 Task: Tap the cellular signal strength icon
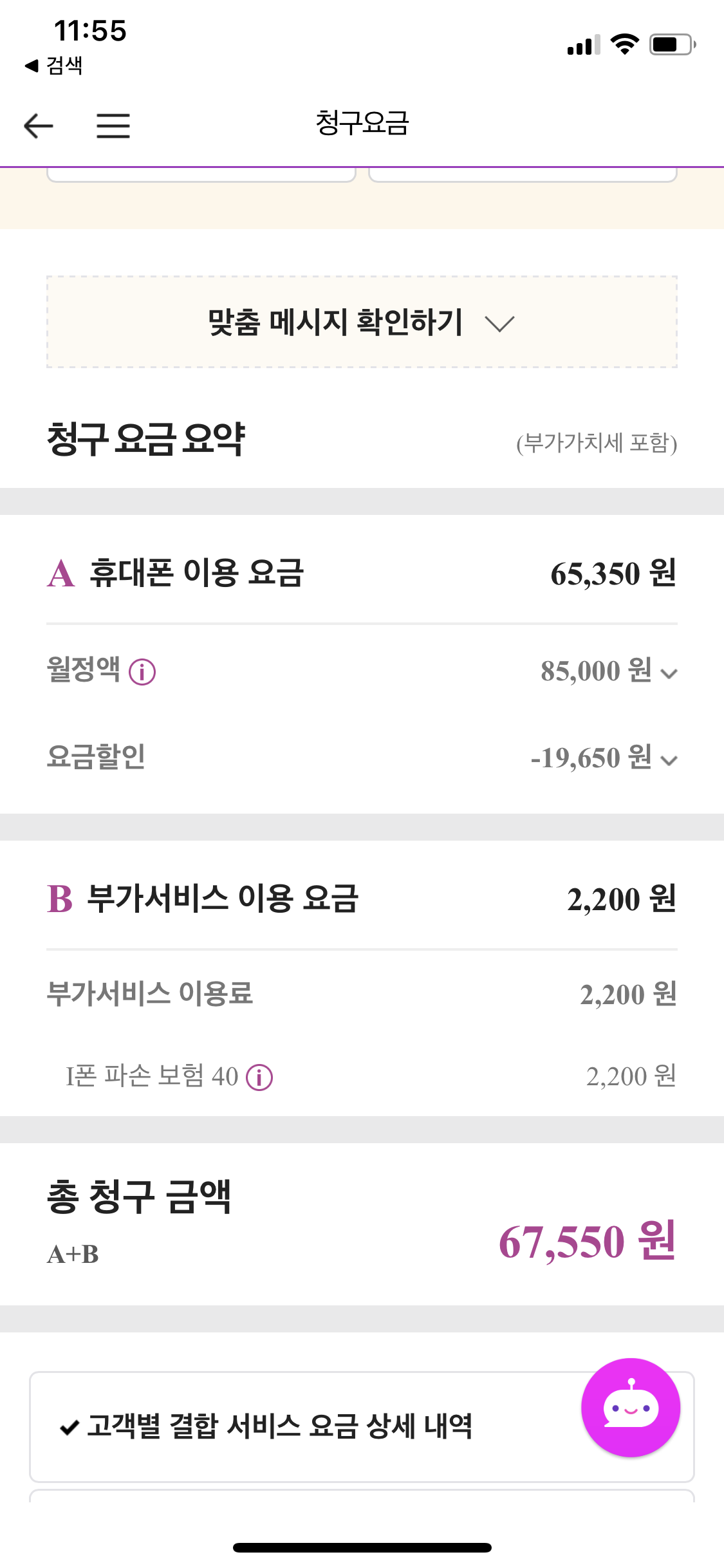(x=583, y=45)
